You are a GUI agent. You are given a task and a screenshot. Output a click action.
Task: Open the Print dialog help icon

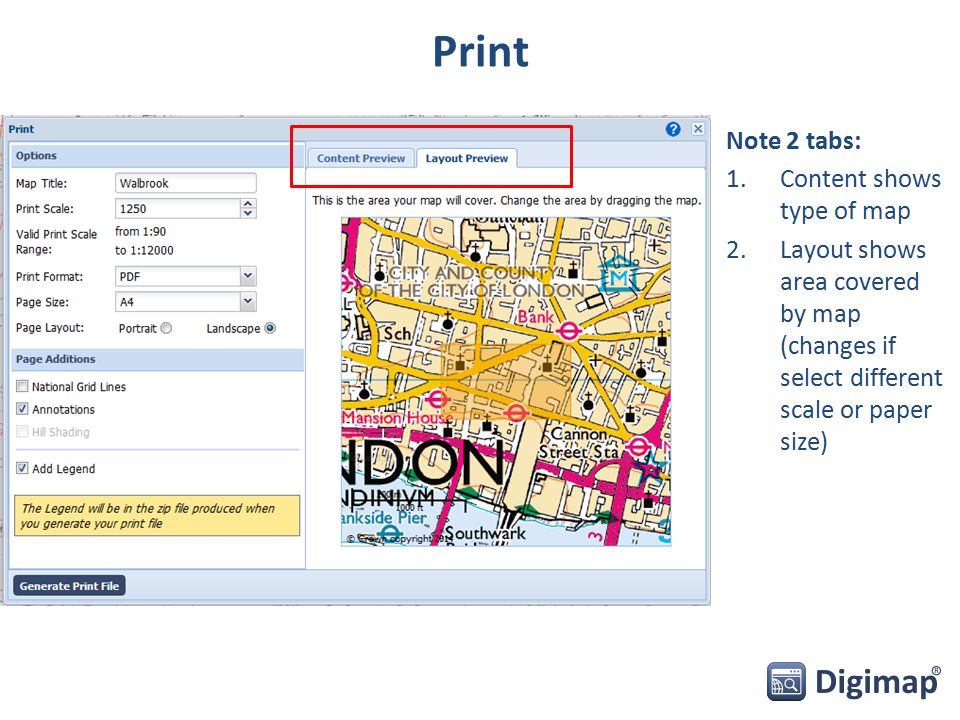point(673,129)
